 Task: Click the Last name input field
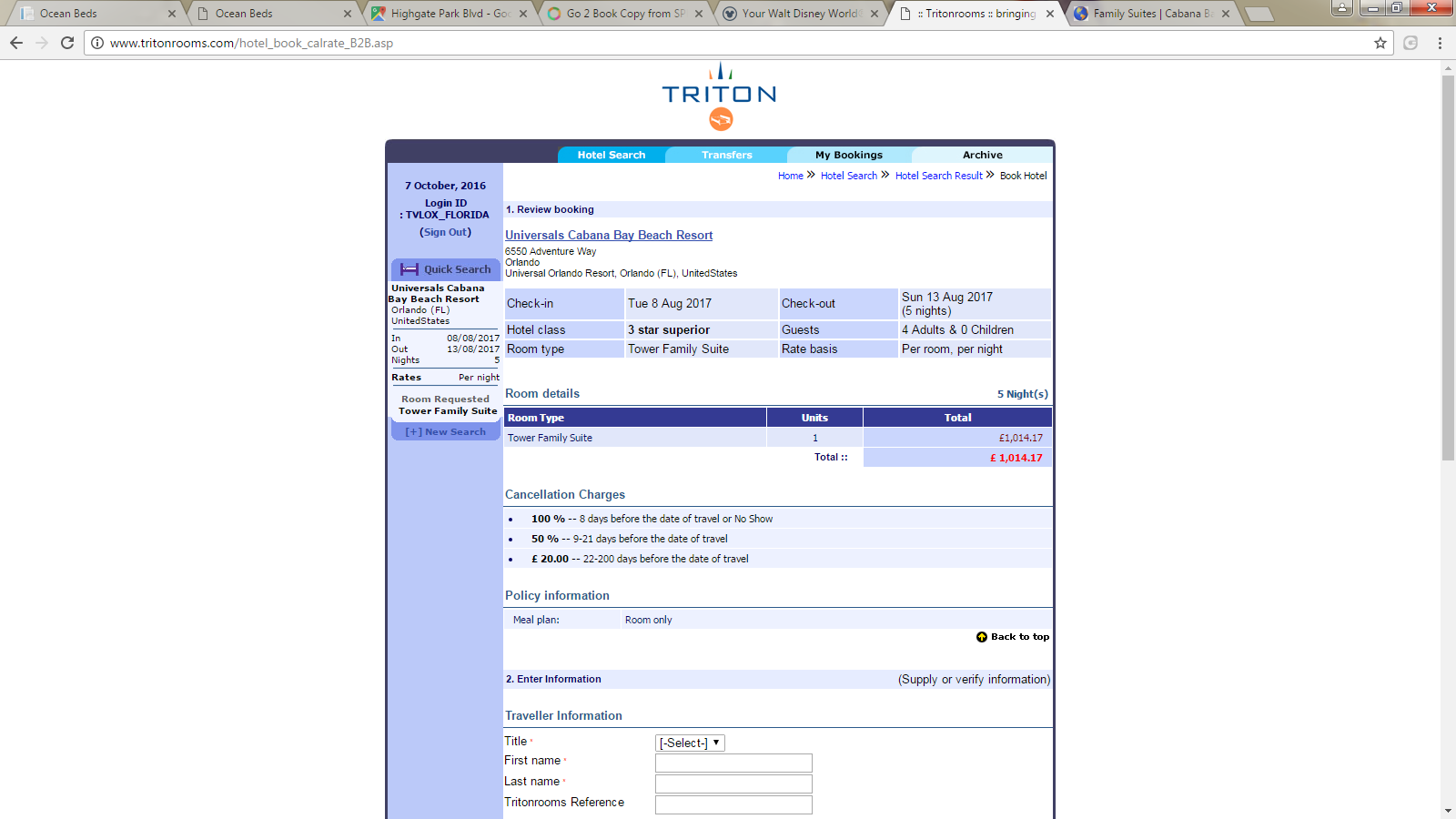[x=733, y=784]
